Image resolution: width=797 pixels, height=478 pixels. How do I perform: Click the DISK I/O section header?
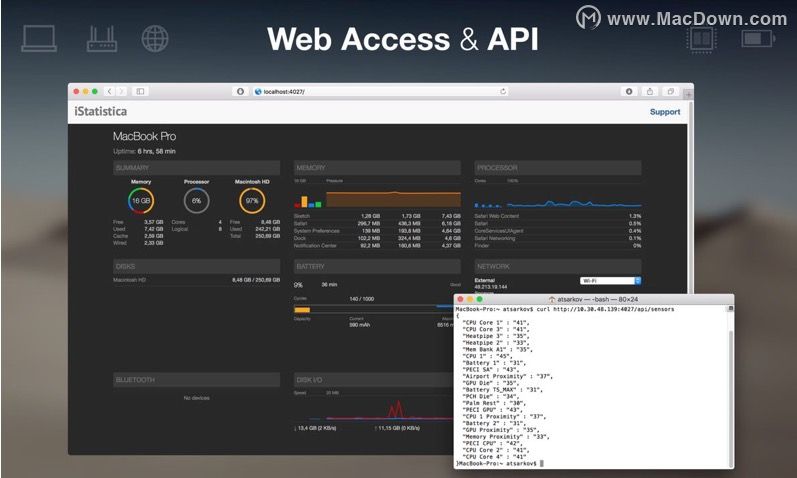click(x=374, y=380)
